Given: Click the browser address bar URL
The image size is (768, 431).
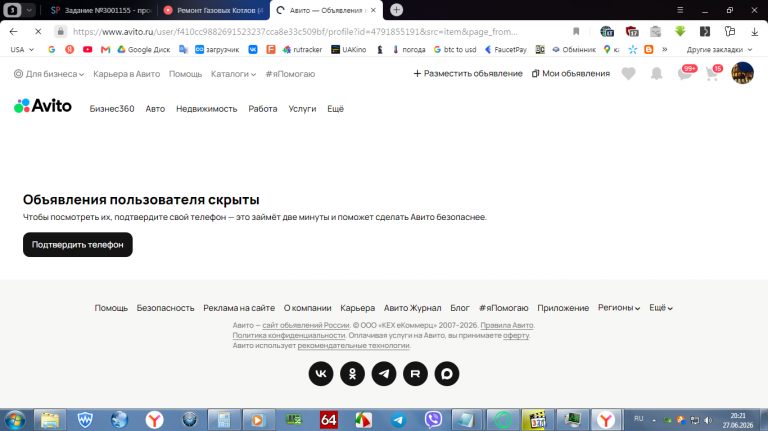Looking at the screenshot, I should 295,31.
